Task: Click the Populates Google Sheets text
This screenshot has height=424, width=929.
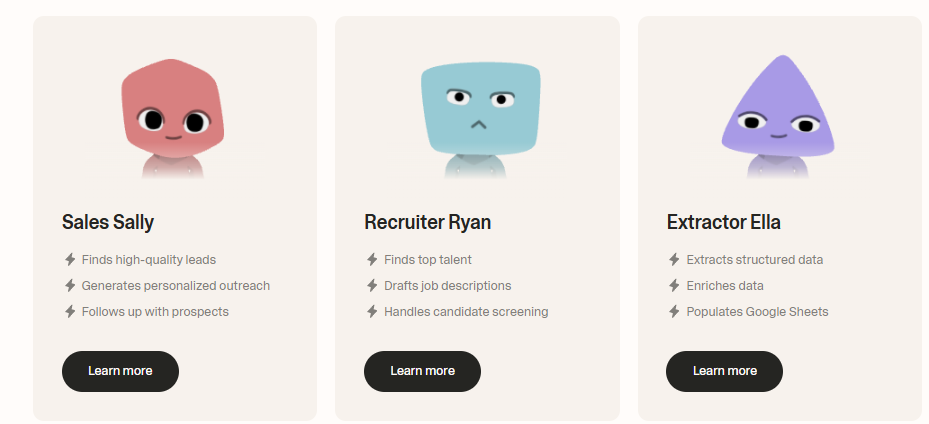Action: pos(757,312)
